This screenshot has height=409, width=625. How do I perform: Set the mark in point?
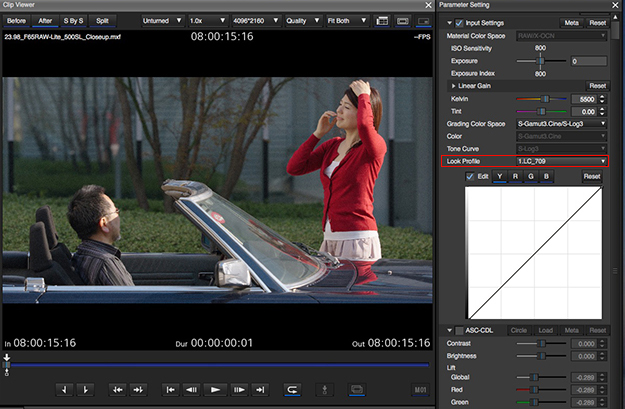(62, 389)
